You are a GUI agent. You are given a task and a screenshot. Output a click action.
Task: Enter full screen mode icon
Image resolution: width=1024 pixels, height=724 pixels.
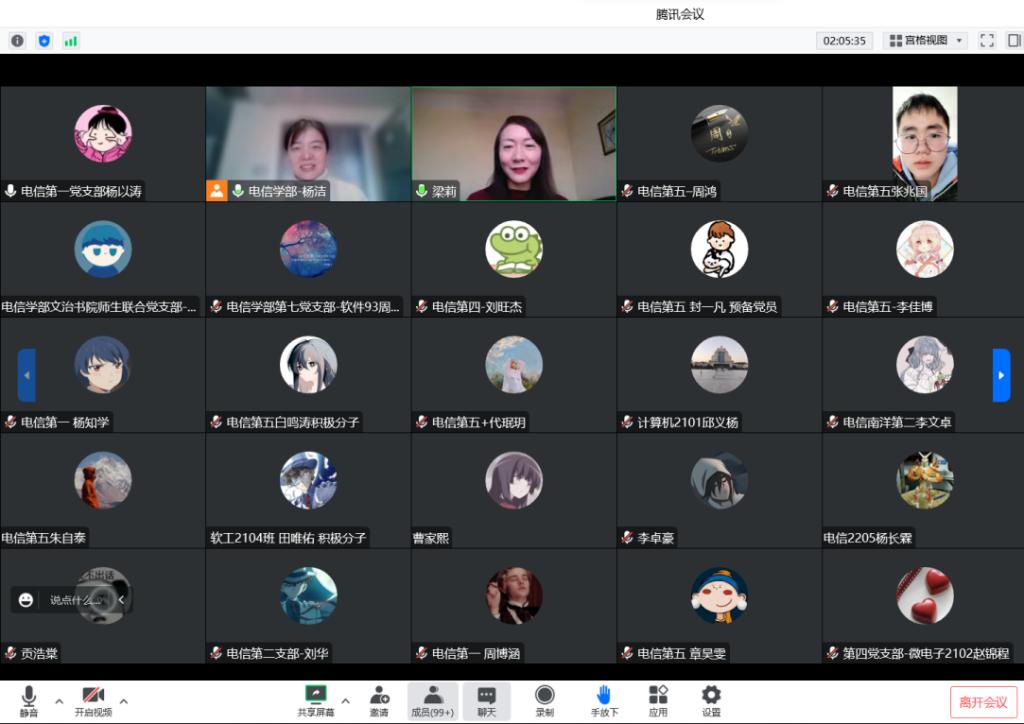point(987,40)
